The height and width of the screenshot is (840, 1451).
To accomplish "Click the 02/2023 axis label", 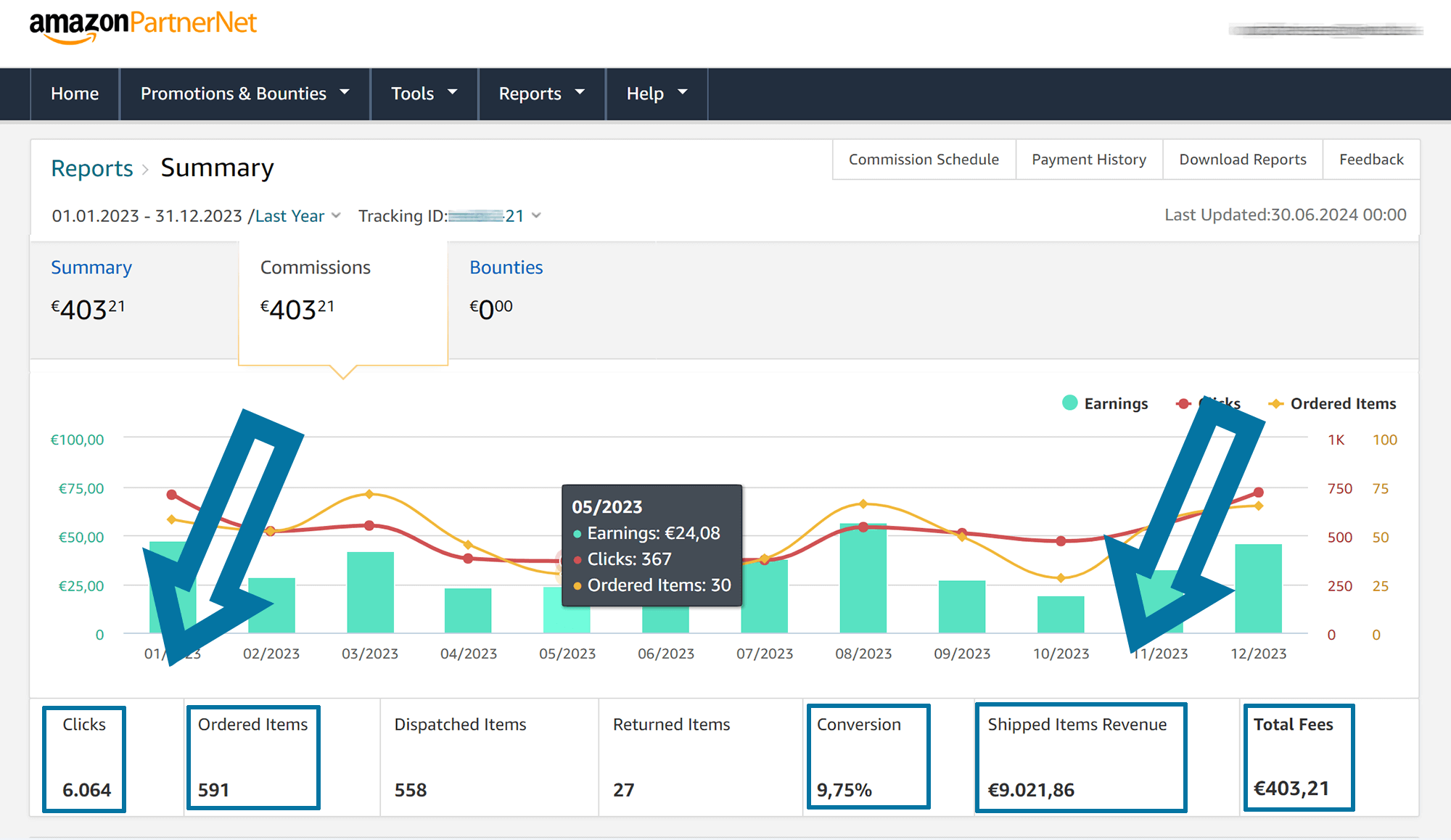I will pyautogui.click(x=271, y=654).
